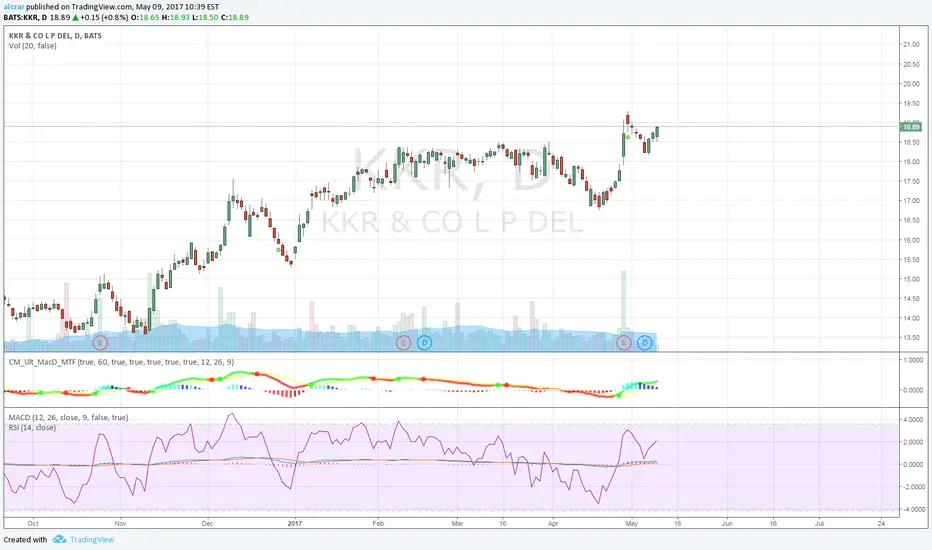This screenshot has width=932, height=550.
Task: Click the KKR & CO L P DEL, D, BATS legend
Action: pyautogui.click(x=55, y=36)
